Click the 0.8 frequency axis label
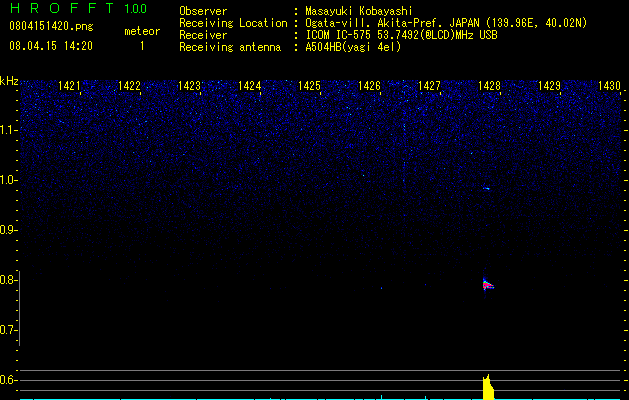 [x=8, y=280]
